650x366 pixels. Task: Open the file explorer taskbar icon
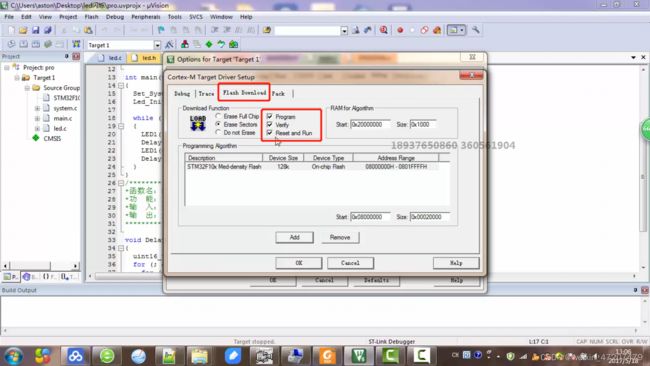pyautogui.click(x=199, y=356)
